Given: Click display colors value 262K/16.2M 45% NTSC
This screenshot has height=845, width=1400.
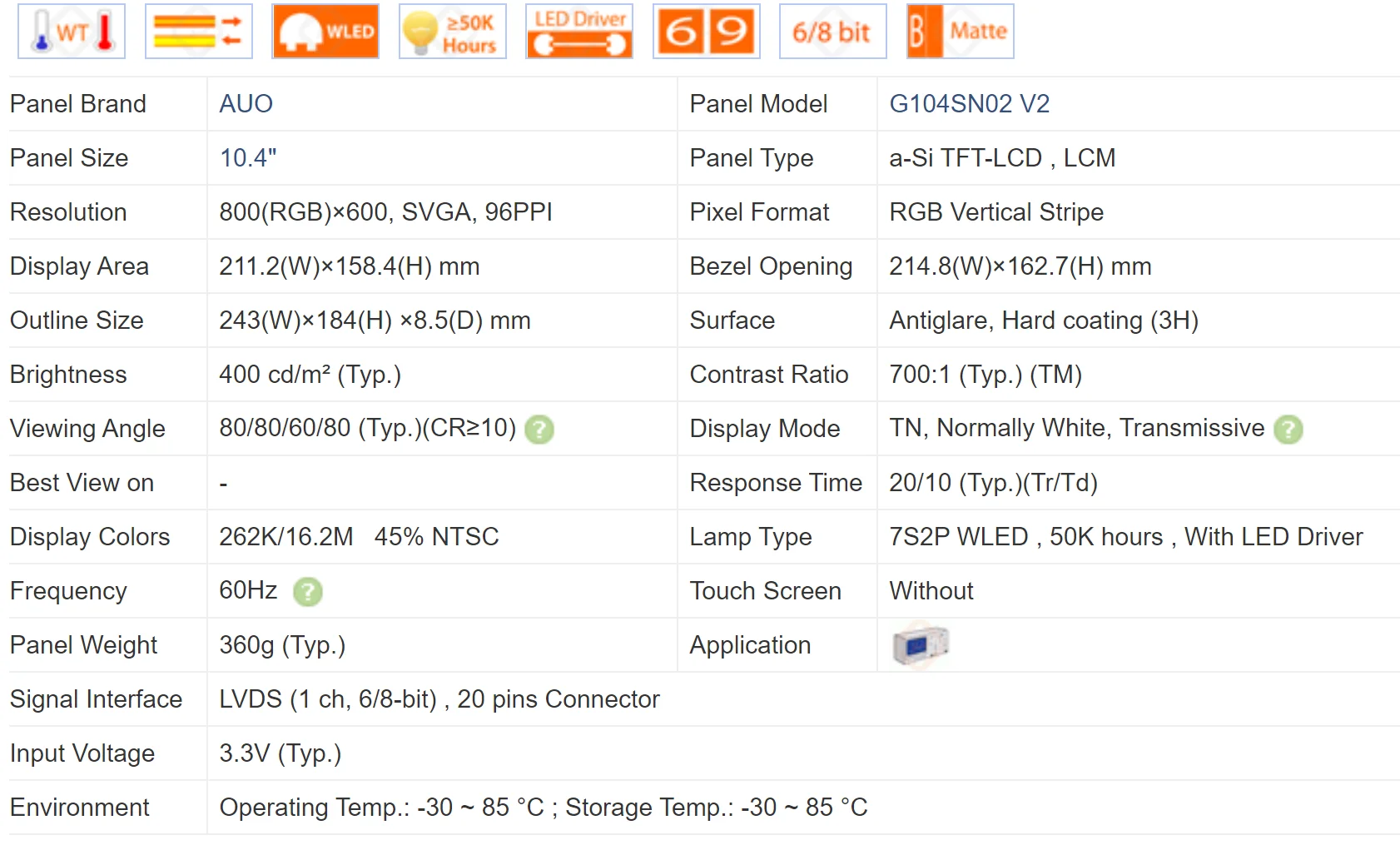Looking at the screenshot, I should (359, 537).
